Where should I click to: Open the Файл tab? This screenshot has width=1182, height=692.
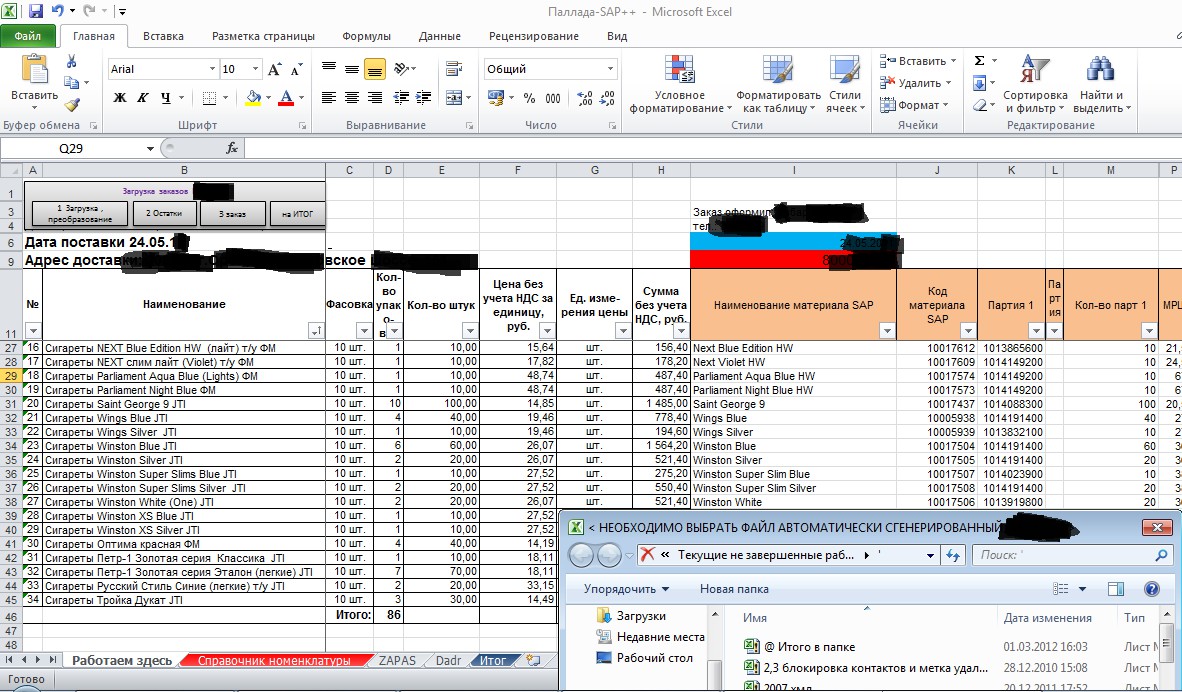[28, 36]
